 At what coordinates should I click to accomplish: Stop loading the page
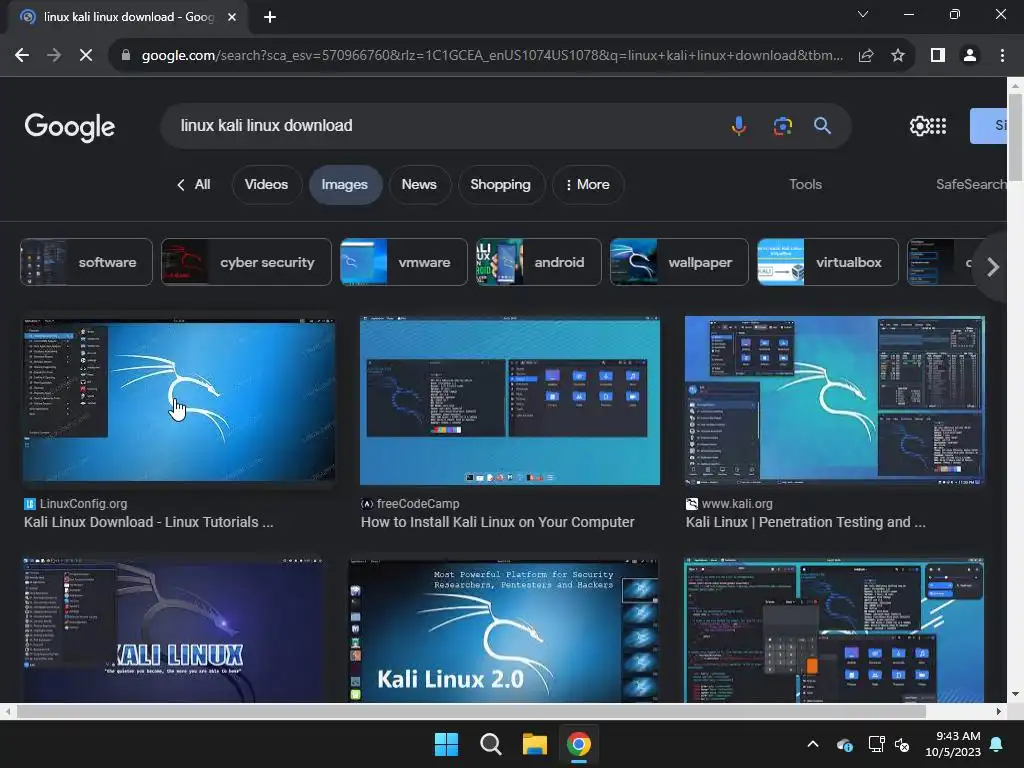pyautogui.click(x=86, y=56)
